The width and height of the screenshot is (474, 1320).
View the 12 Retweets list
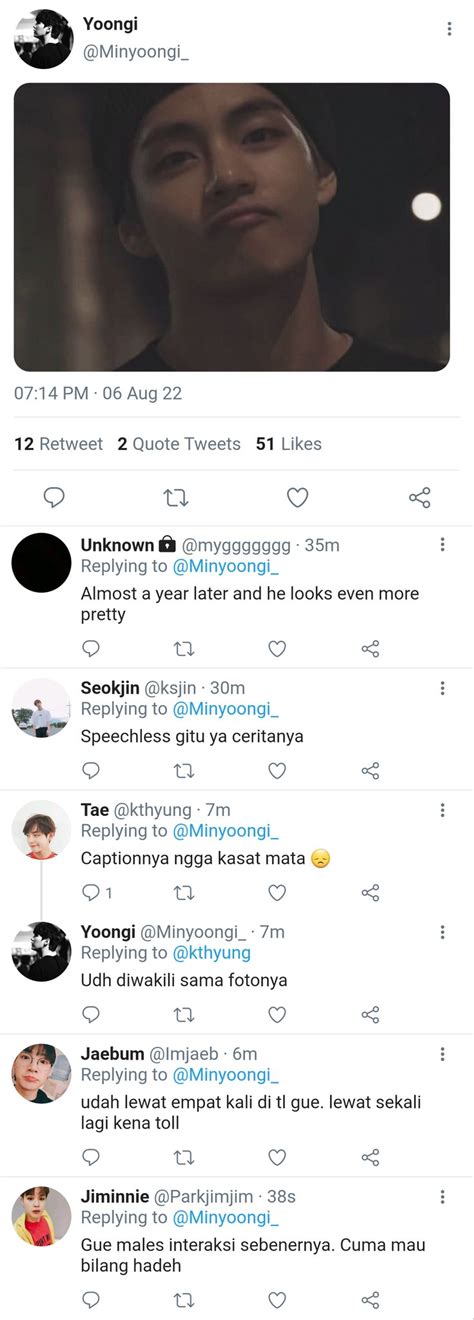coord(58,444)
